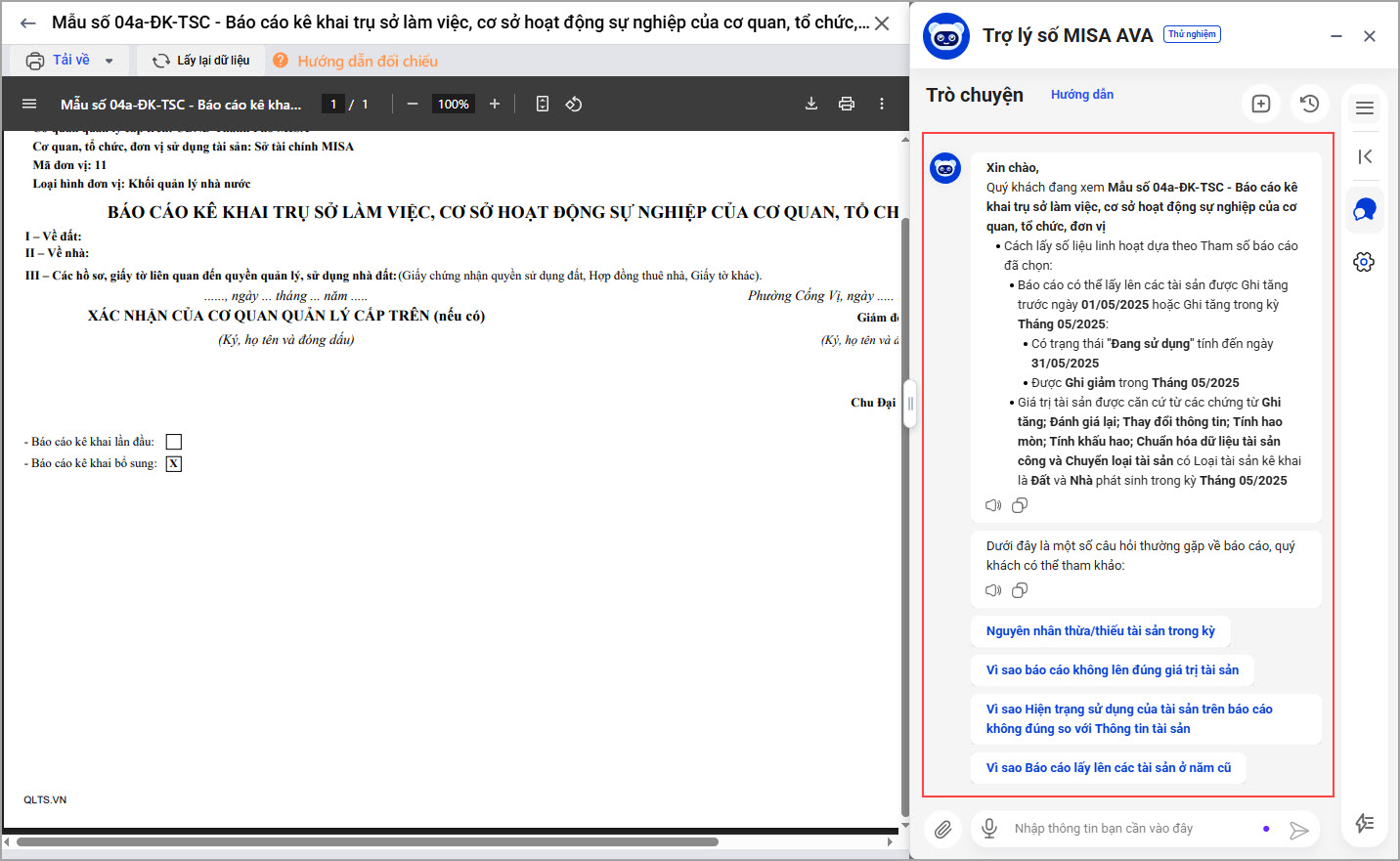Click the chat message input field
Screen dimensions: 1400x861
pyautogui.click(x=1130, y=829)
